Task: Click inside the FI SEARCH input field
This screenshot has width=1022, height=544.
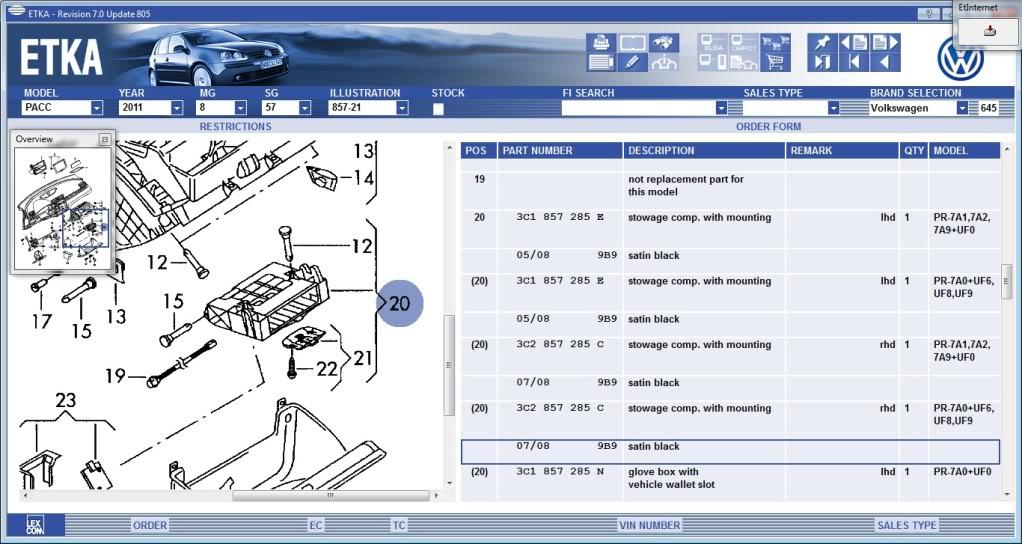Action: point(638,108)
